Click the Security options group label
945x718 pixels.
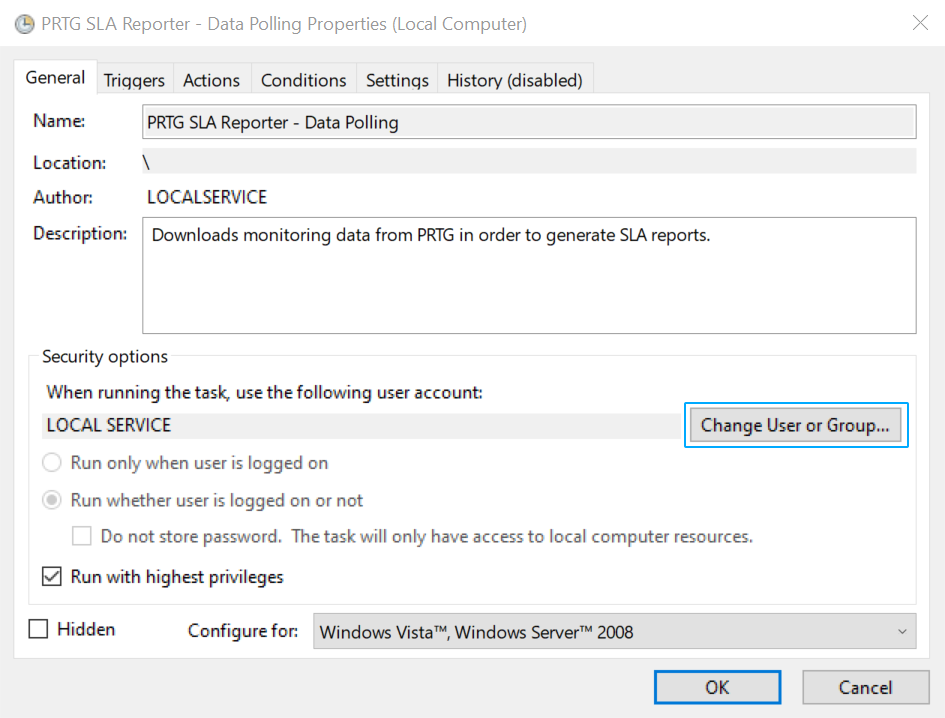pos(105,356)
